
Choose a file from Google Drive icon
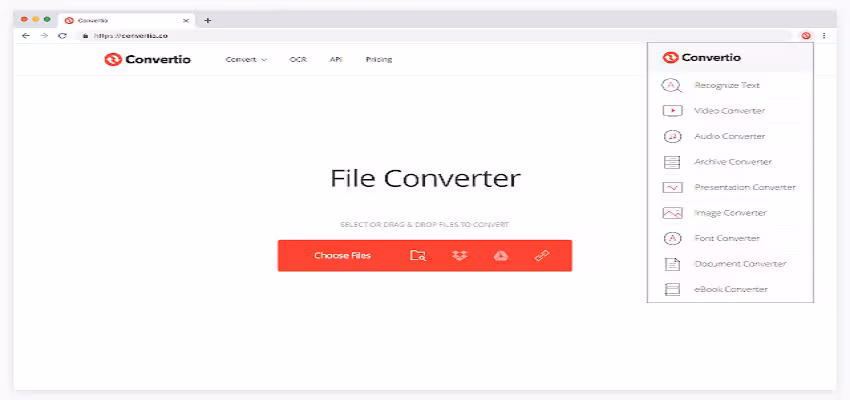pos(500,255)
